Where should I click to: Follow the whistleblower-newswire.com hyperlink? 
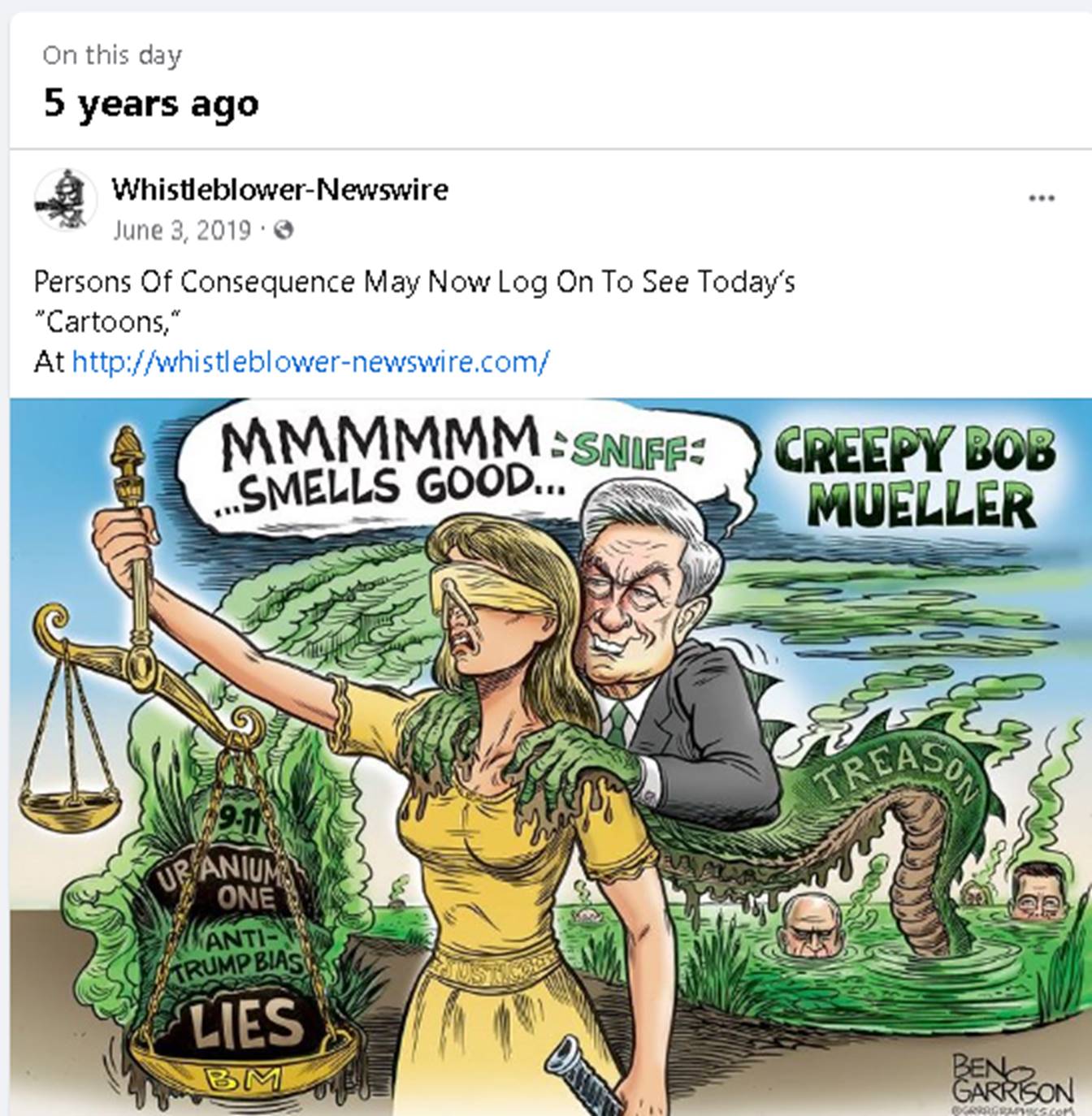coord(310,361)
